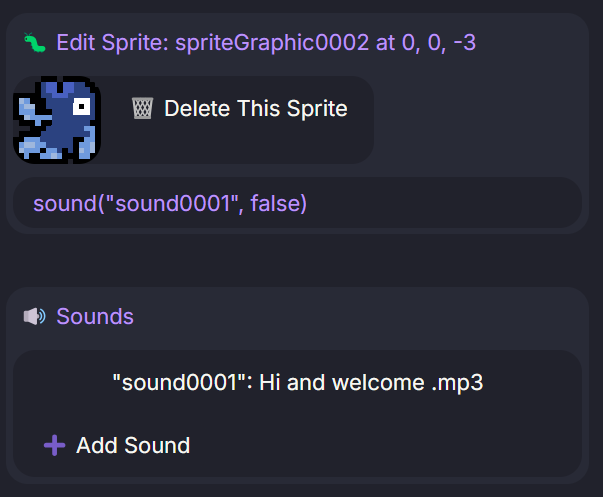Viewport: 603px width, 497px height.
Task: Click the word "false" in the script
Action: [x=274, y=204]
